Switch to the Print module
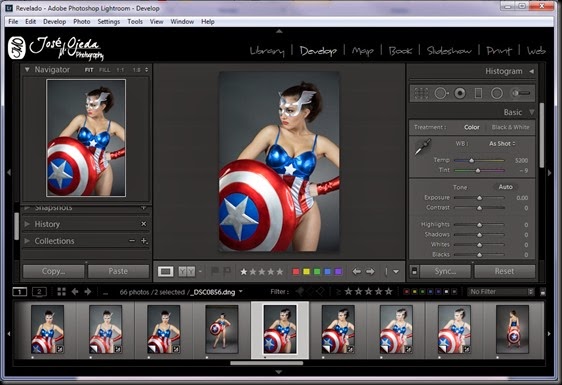This screenshot has width=562, height=385. pyautogui.click(x=499, y=51)
